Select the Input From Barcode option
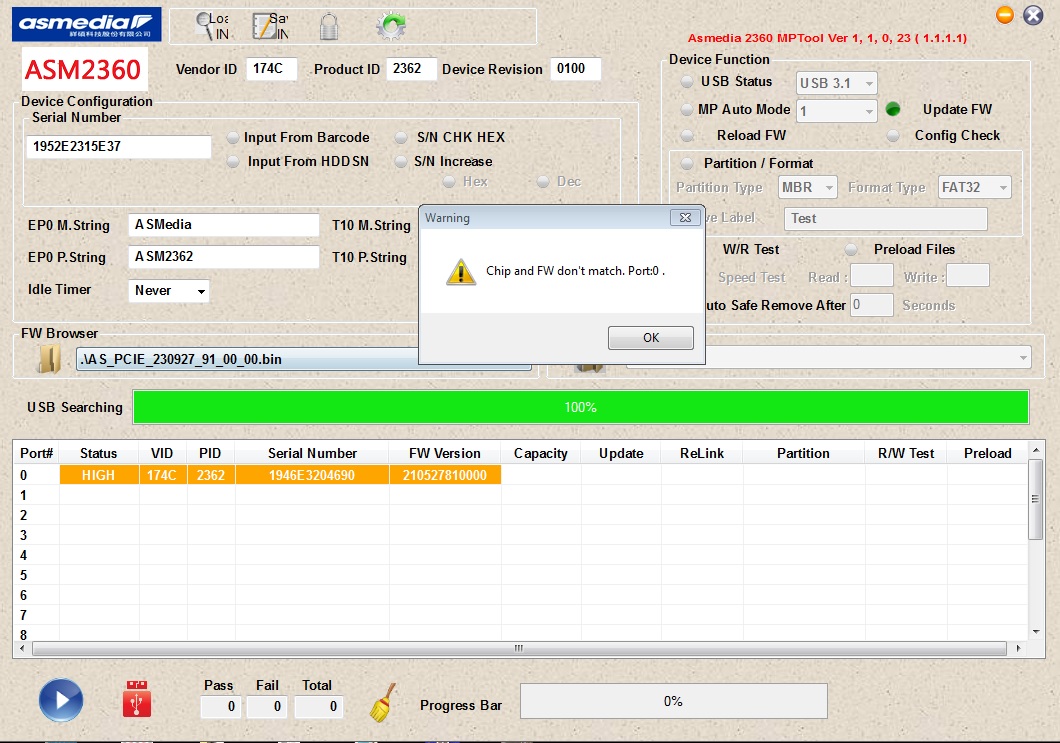This screenshot has width=1060, height=743. pos(233,138)
